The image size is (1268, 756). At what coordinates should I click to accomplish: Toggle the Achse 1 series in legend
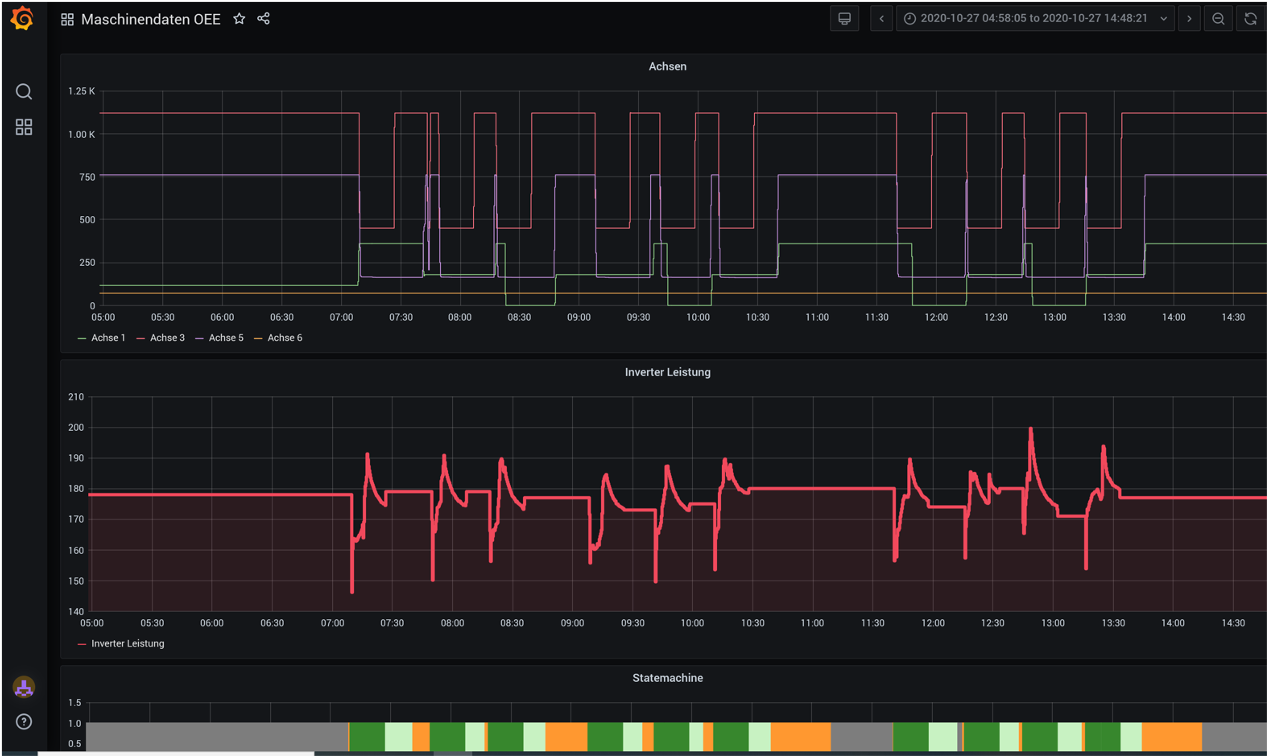tap(108, 338)
